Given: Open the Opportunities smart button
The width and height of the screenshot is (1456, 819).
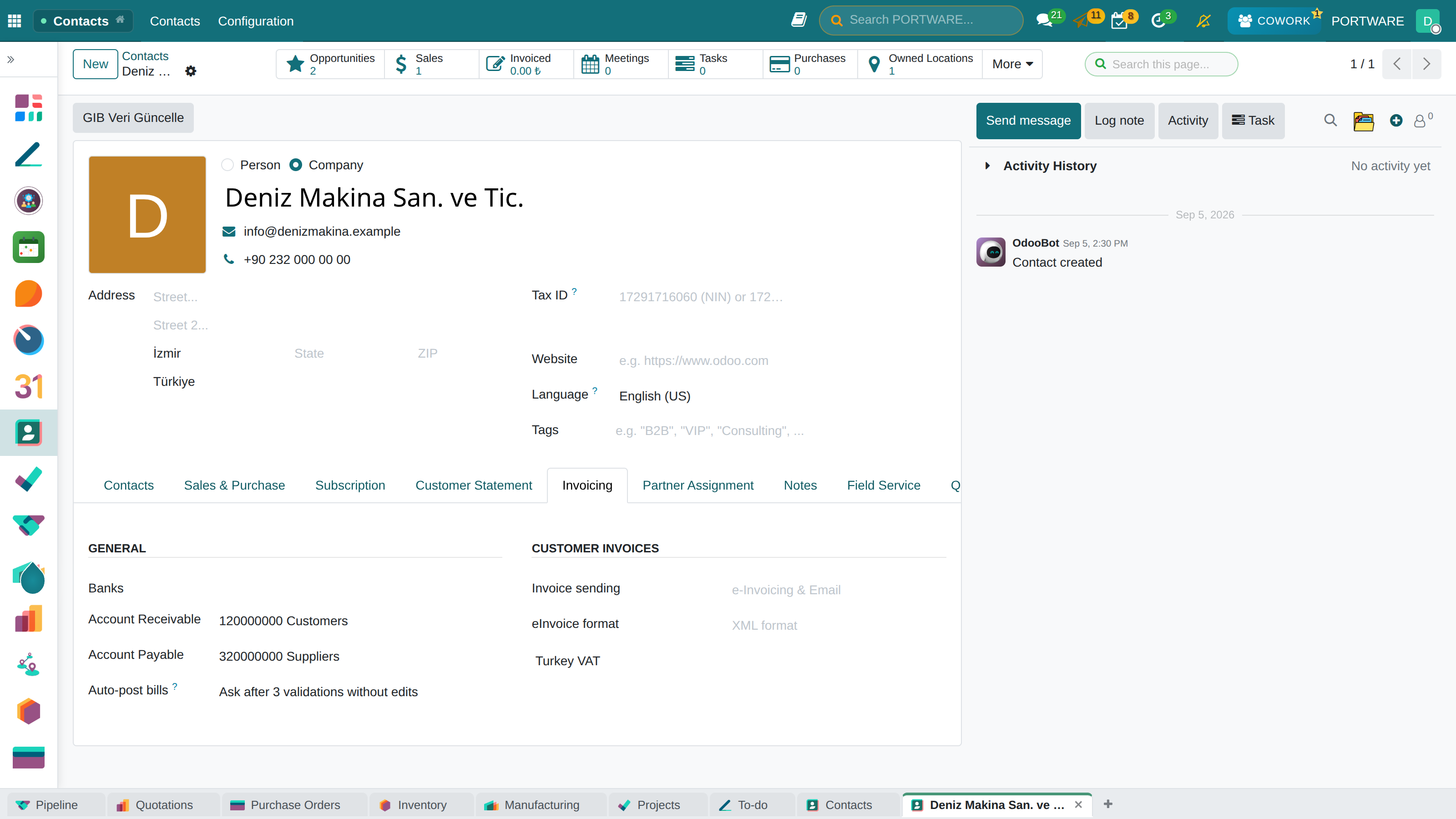Looking at the screenshot, I should click(x=331, y=64).
